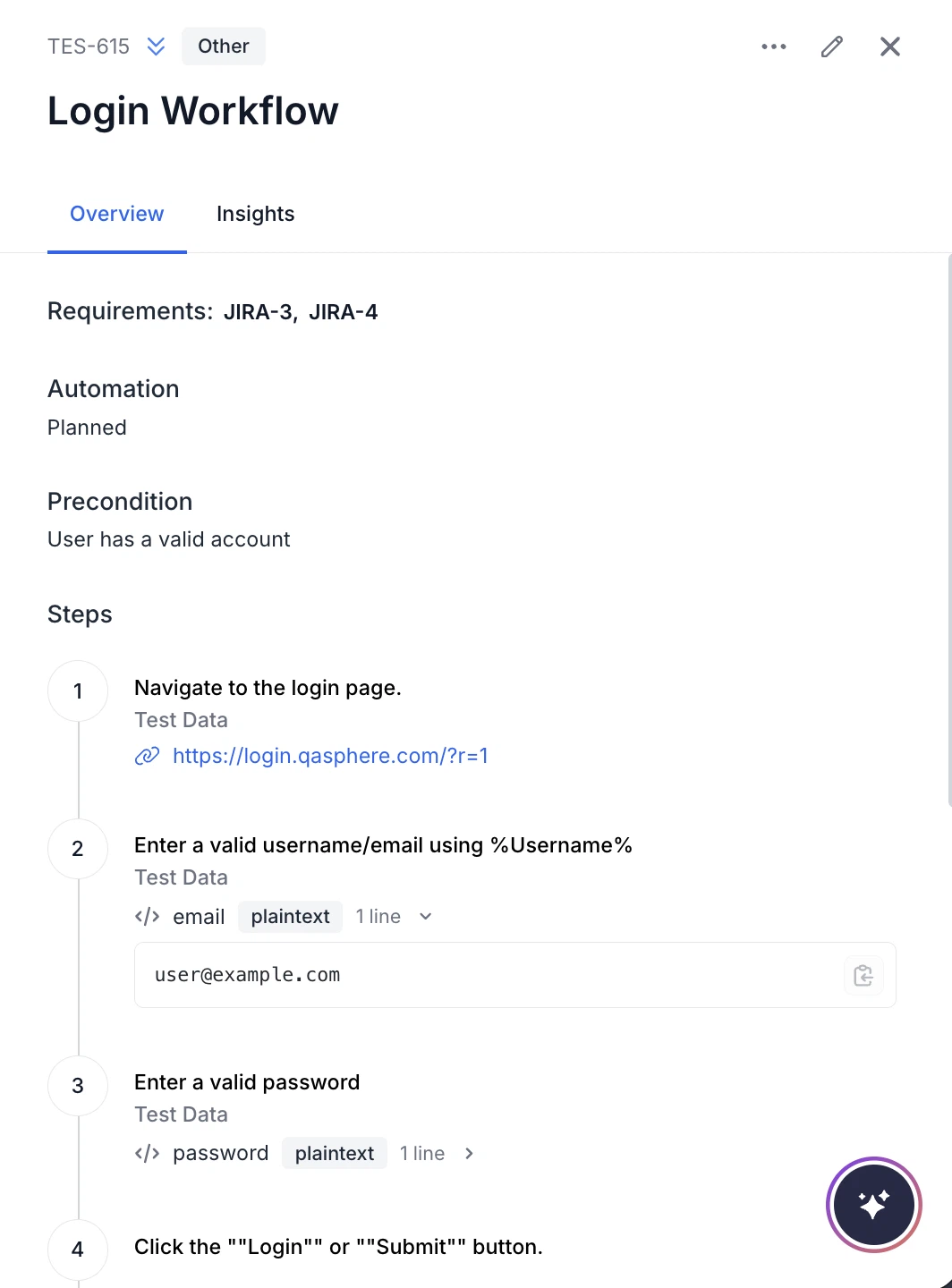Select the Overview tab
The height and width of the screenshot is (1288, 952).
[117, 214]
